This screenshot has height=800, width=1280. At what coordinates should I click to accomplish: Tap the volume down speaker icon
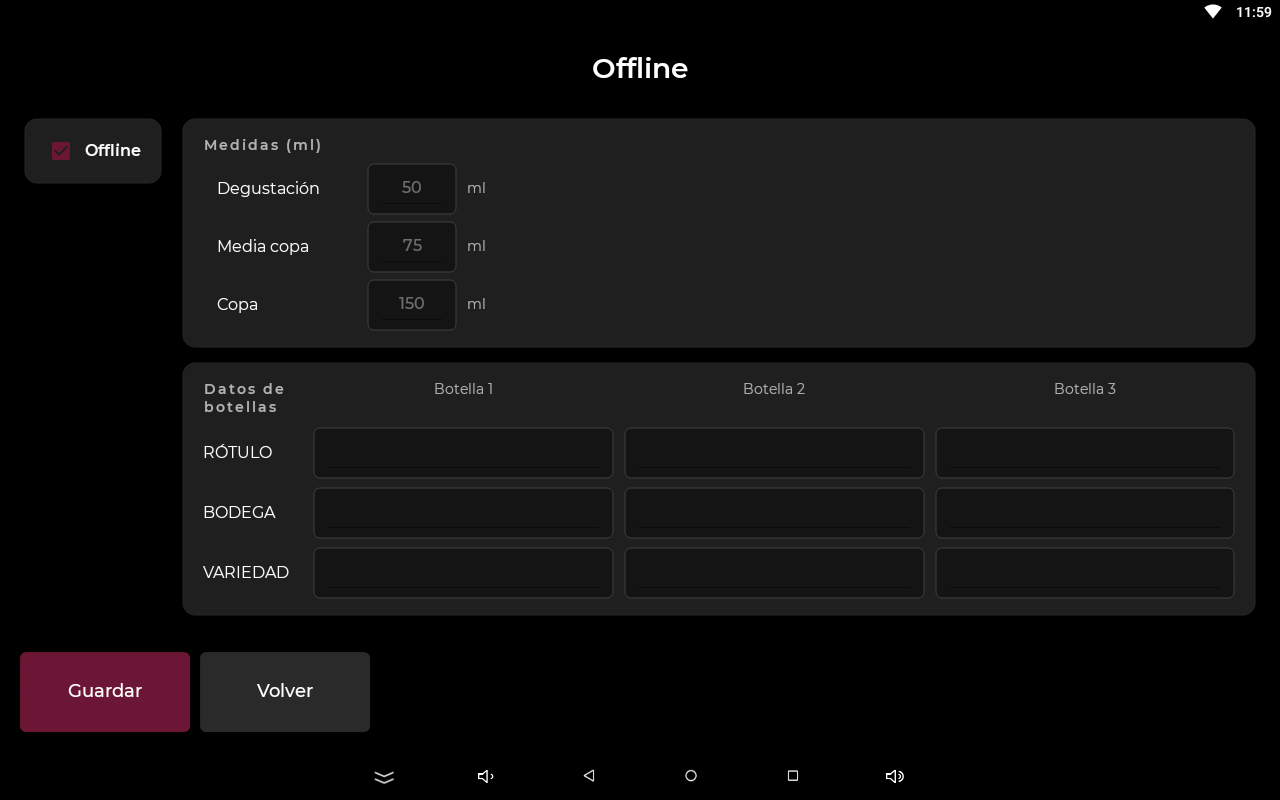486,776
